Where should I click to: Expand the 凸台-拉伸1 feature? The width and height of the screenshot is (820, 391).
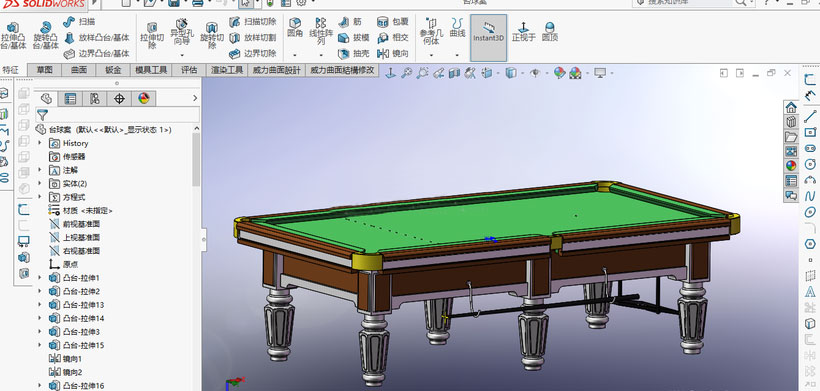pyautogui.click(x=40, y=278)
